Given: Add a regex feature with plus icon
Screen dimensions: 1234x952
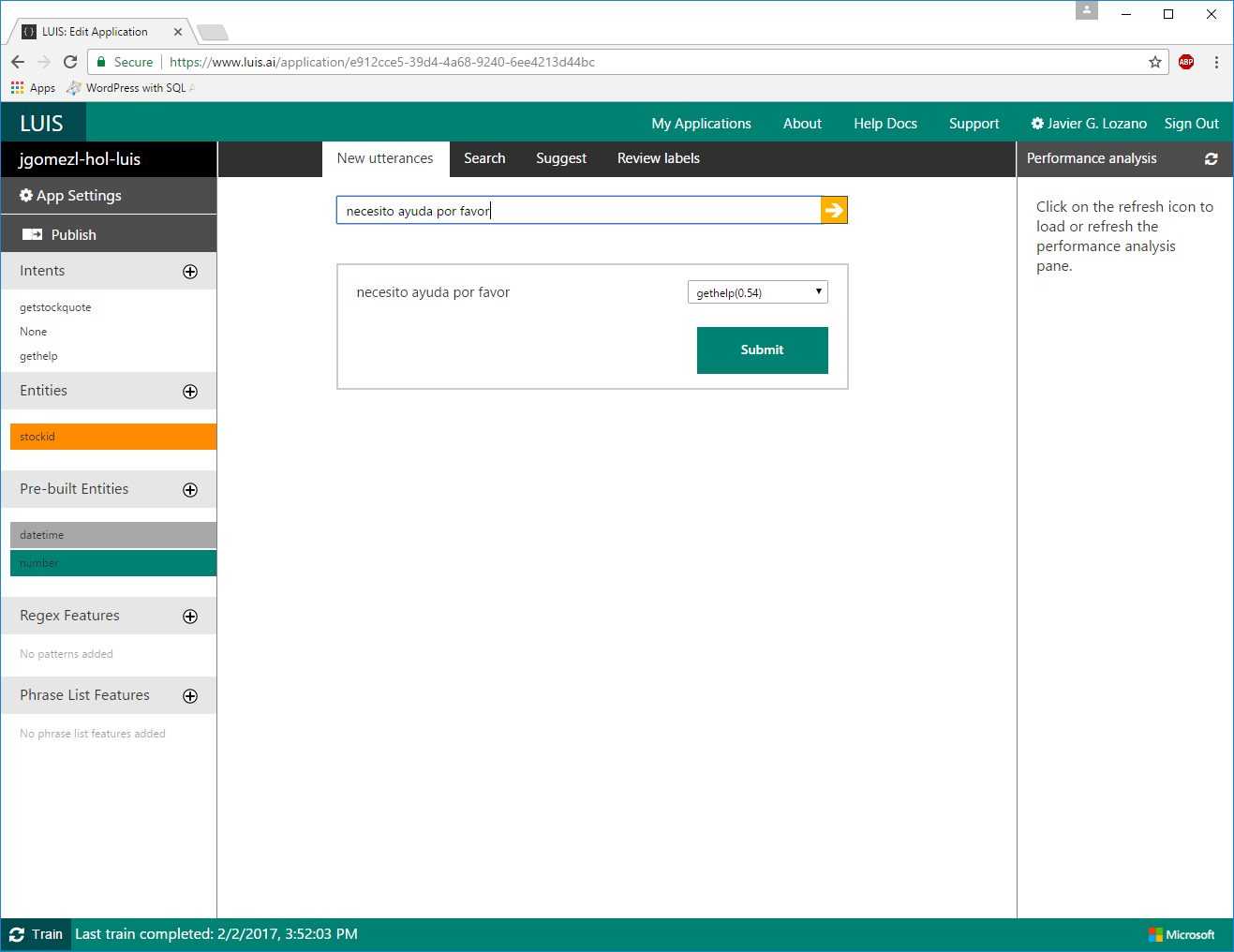Looking at the screenshot, I should (190, 617).
